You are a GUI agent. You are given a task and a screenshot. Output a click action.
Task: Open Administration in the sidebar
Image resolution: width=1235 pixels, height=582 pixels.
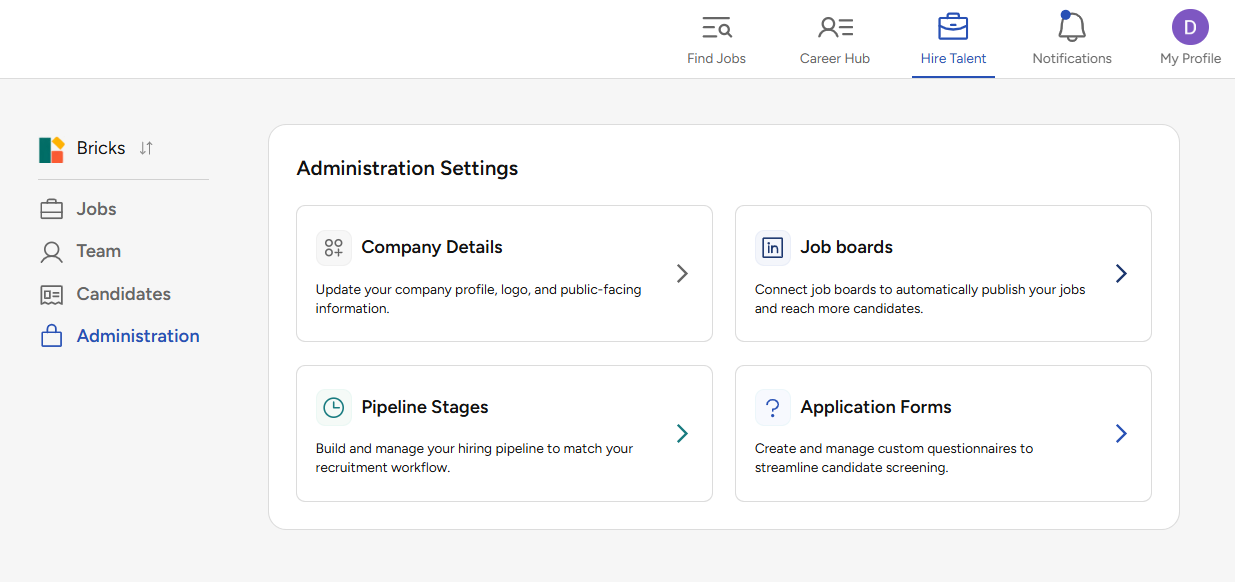click(x=138, y=336)
